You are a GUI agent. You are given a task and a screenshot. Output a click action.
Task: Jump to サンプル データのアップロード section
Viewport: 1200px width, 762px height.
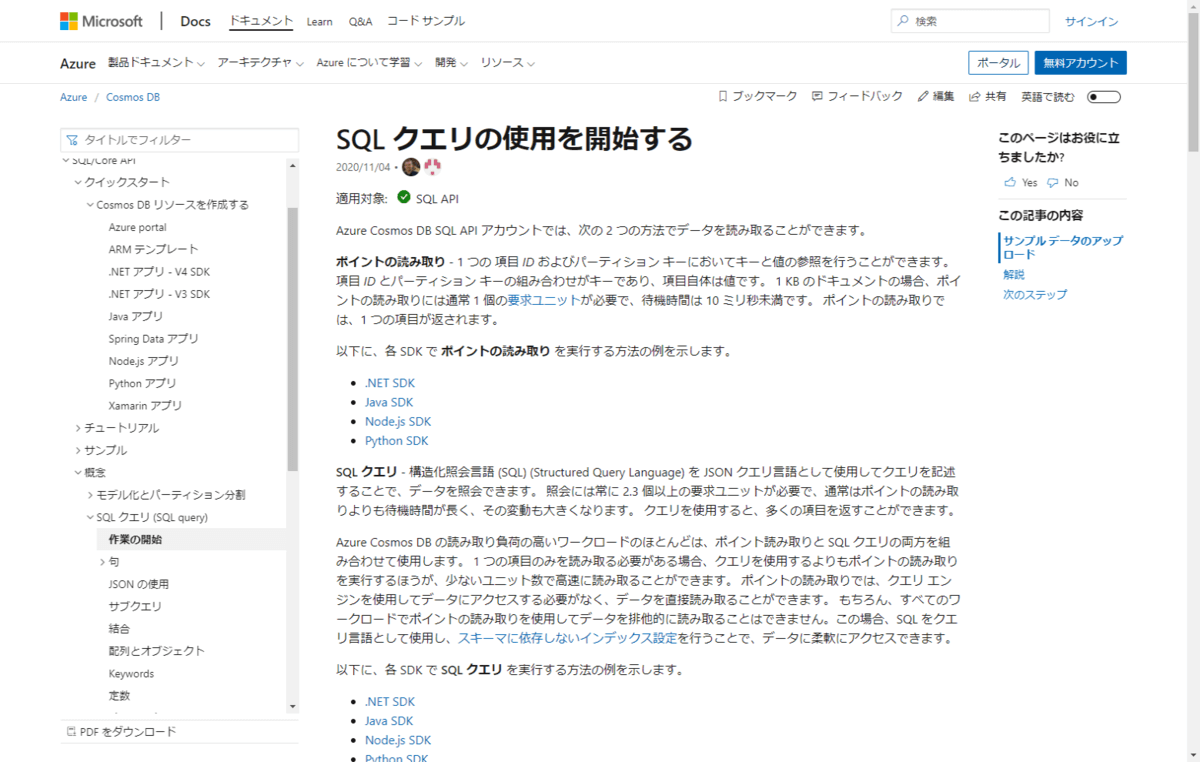click(1063, 247)
